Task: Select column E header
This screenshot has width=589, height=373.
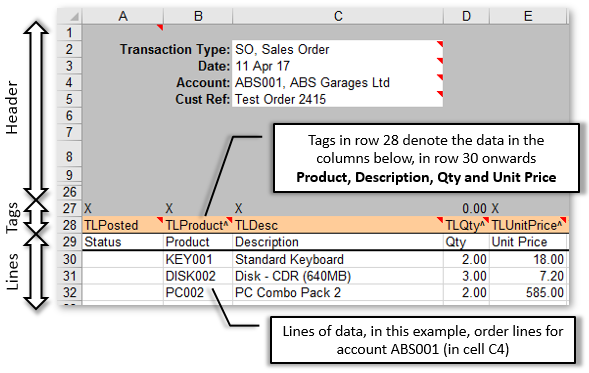Action: 528,16
